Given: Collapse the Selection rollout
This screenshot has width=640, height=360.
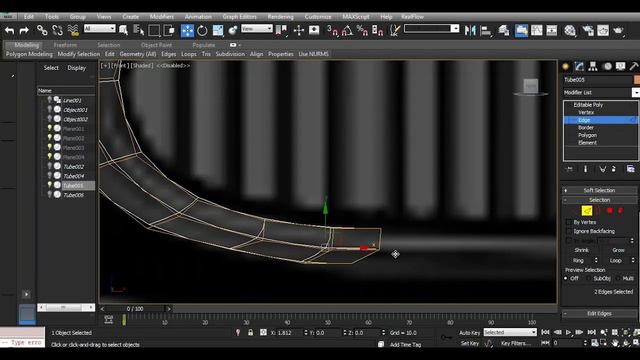Looking at the screenshot, I should click(x=599, y=200).
